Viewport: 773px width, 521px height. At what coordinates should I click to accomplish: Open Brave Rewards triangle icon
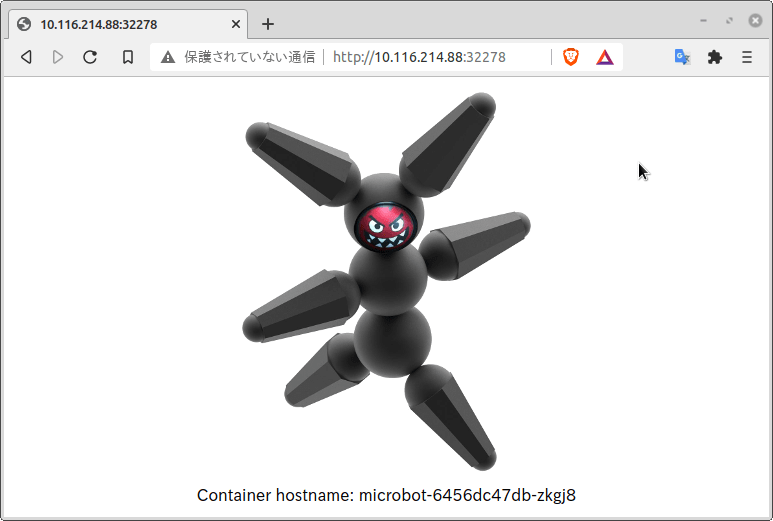pos(605,58)
